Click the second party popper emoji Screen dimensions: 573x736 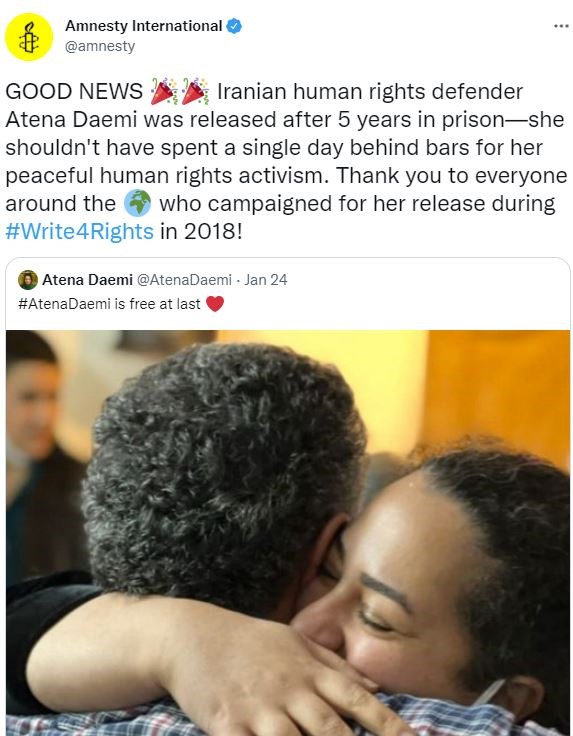(195, 91)
